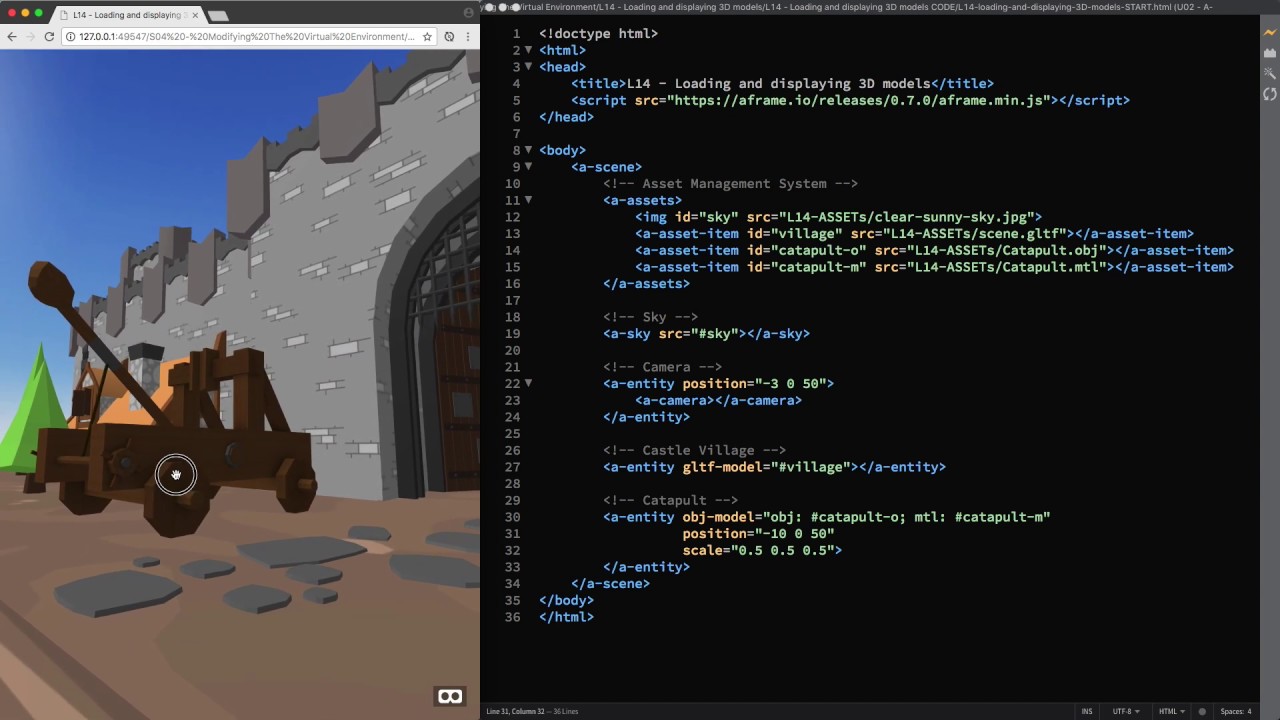
Task: Collapse the html tag at line 2
Action: coord(528,50)
